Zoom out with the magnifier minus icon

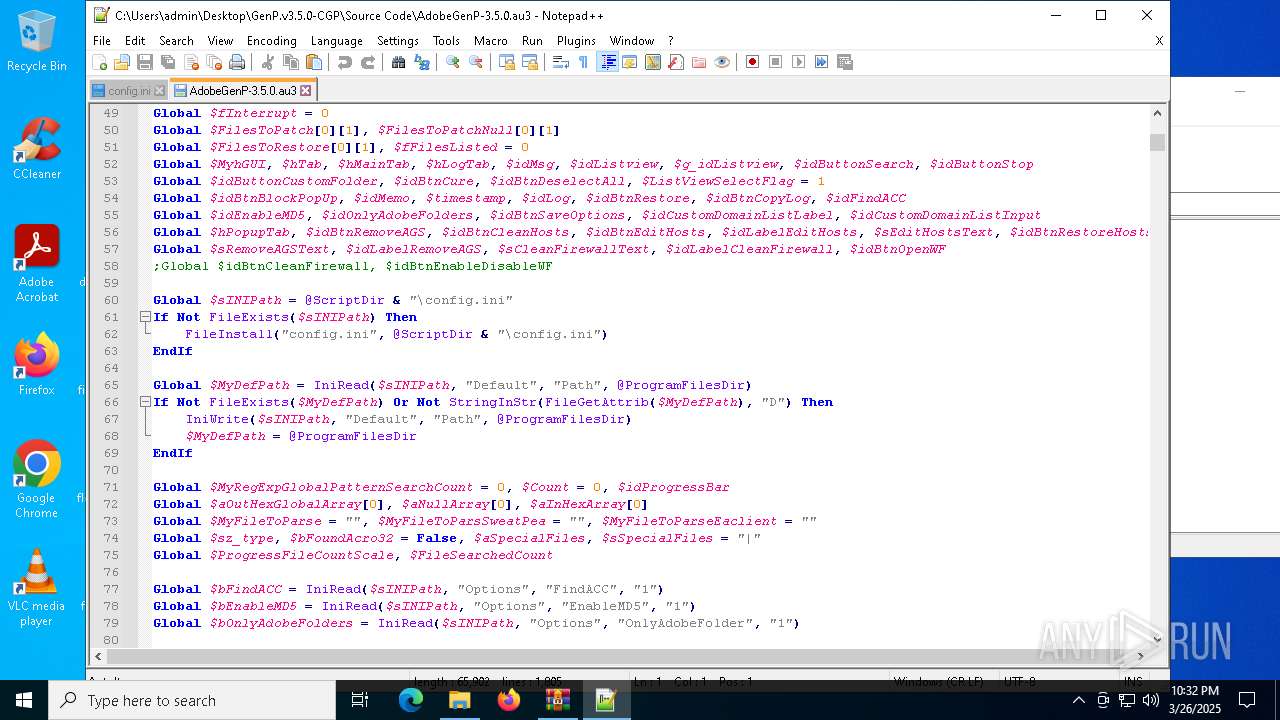pos(476,62)
